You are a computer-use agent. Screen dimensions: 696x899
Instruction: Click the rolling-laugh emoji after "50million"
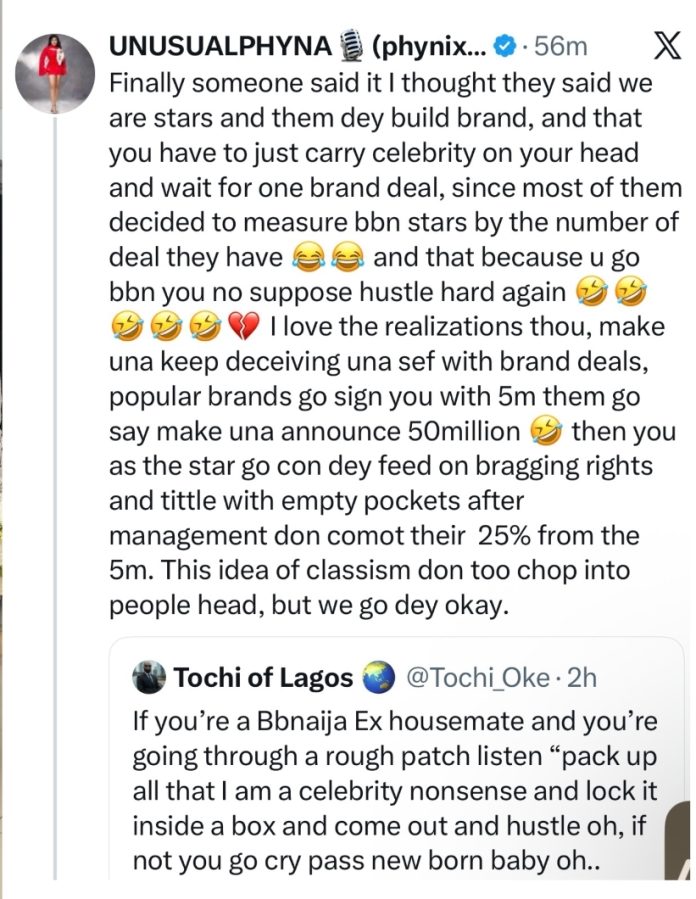pyautogui.click(x=546, y=432)
